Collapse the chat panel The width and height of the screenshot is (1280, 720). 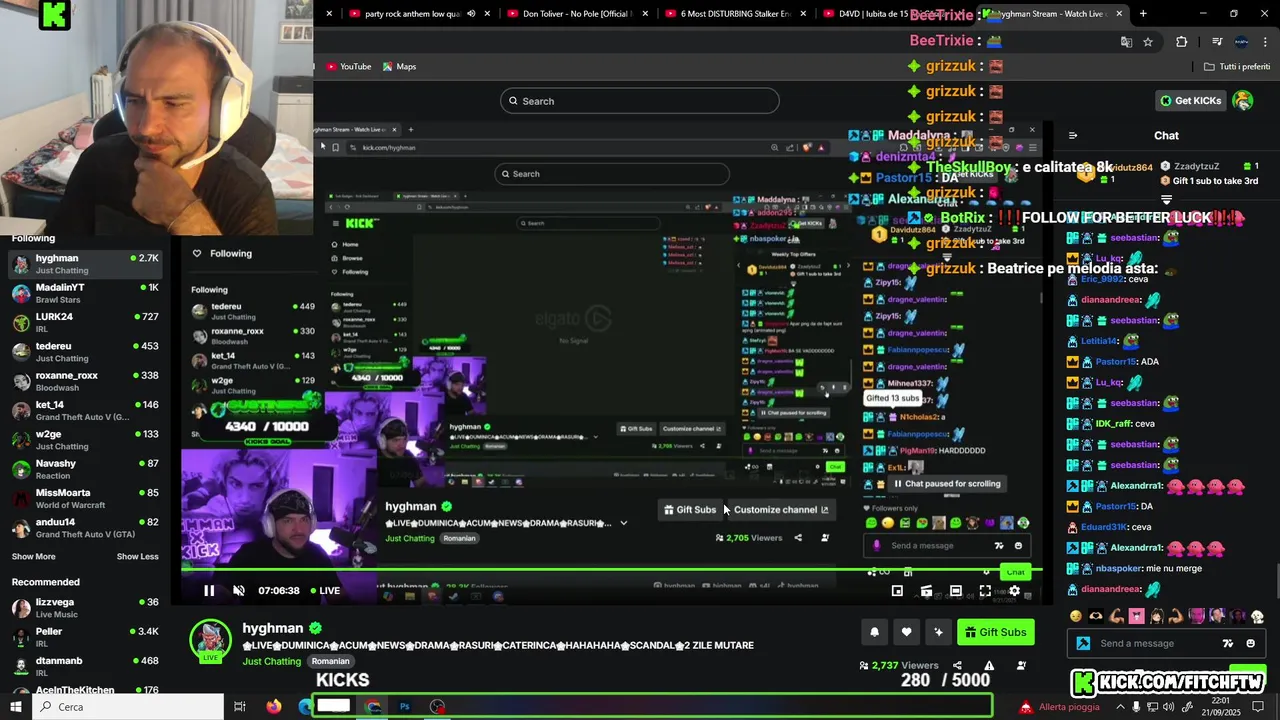tap(1073, 136)
